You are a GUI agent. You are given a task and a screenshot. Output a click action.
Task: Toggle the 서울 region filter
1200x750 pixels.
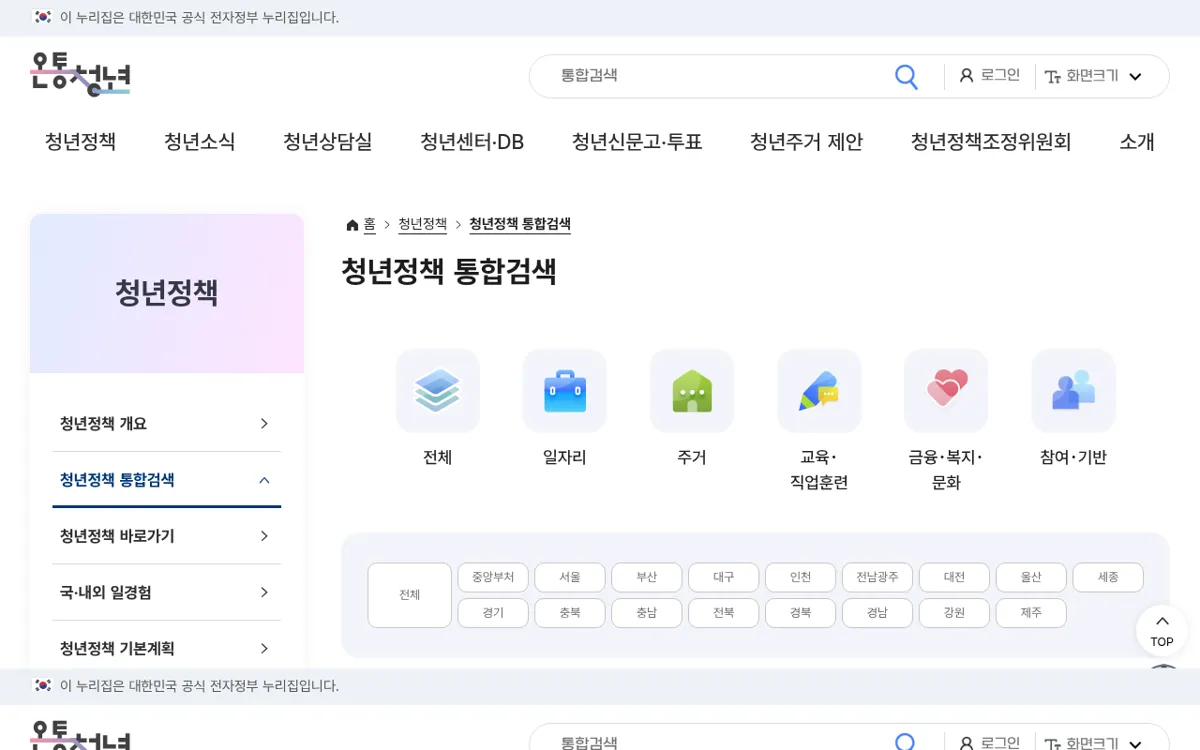570,577
